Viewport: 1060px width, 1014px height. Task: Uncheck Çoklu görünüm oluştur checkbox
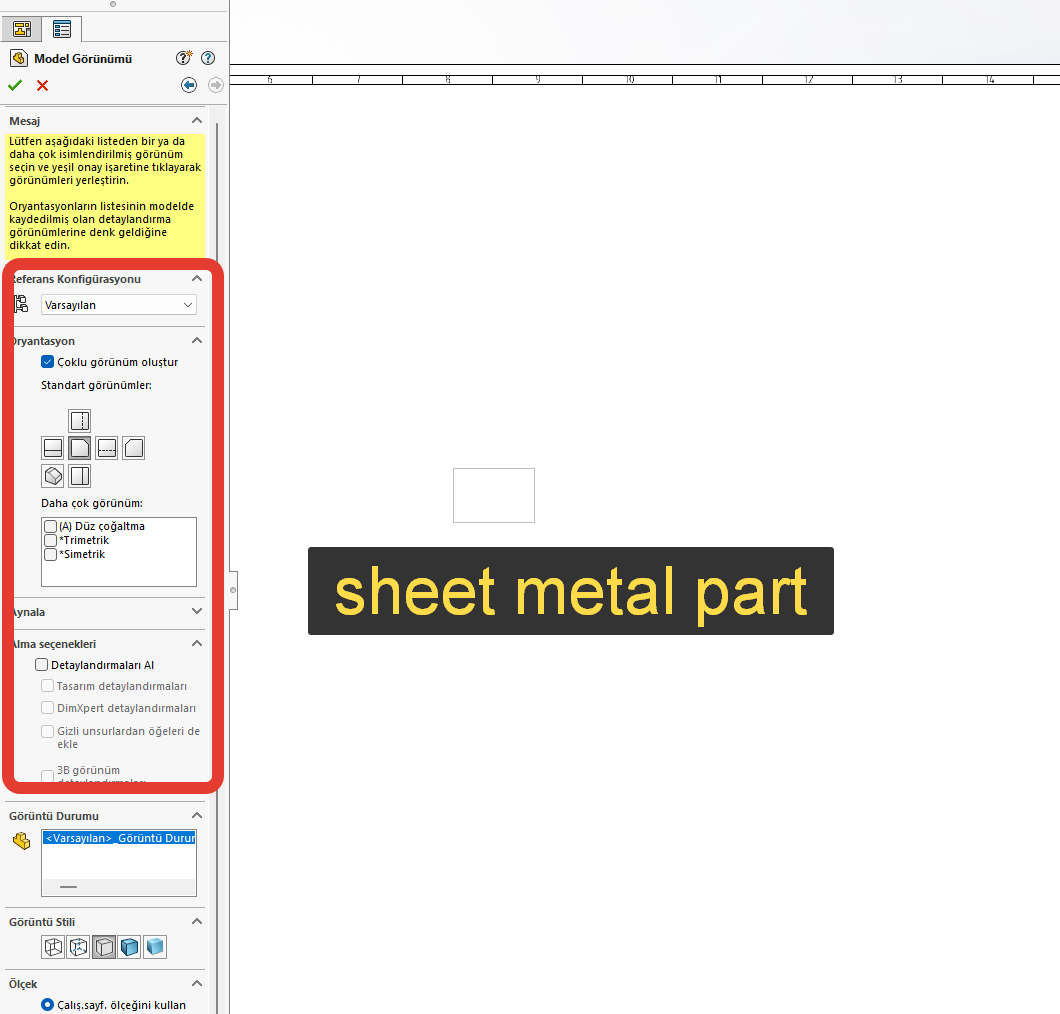tap(48, 362)
